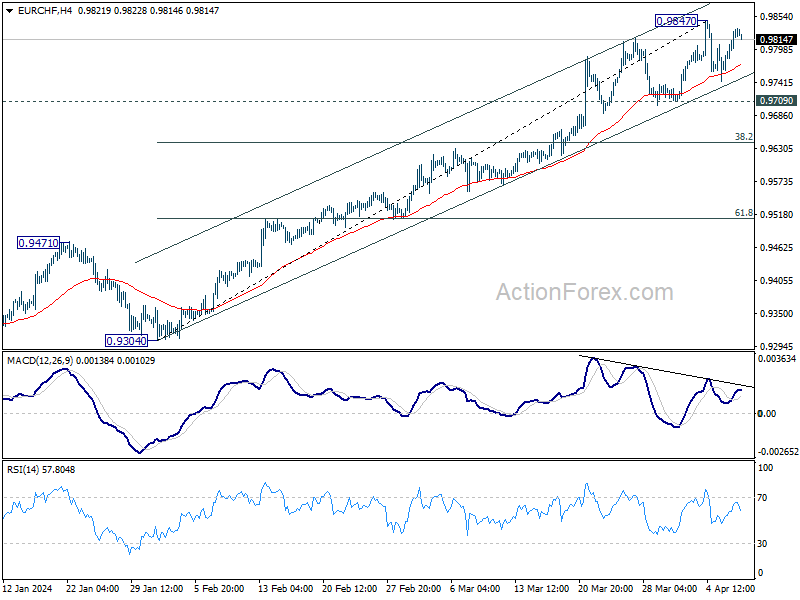The image size is (800, 600).
Task: Click the RSI(14) 57.8048 indicator label
Action: [41, 469]
